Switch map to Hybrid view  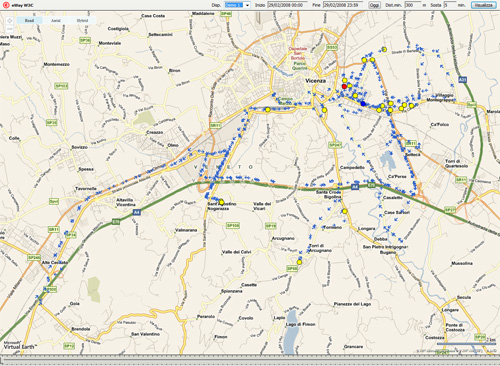coord(82,20)
